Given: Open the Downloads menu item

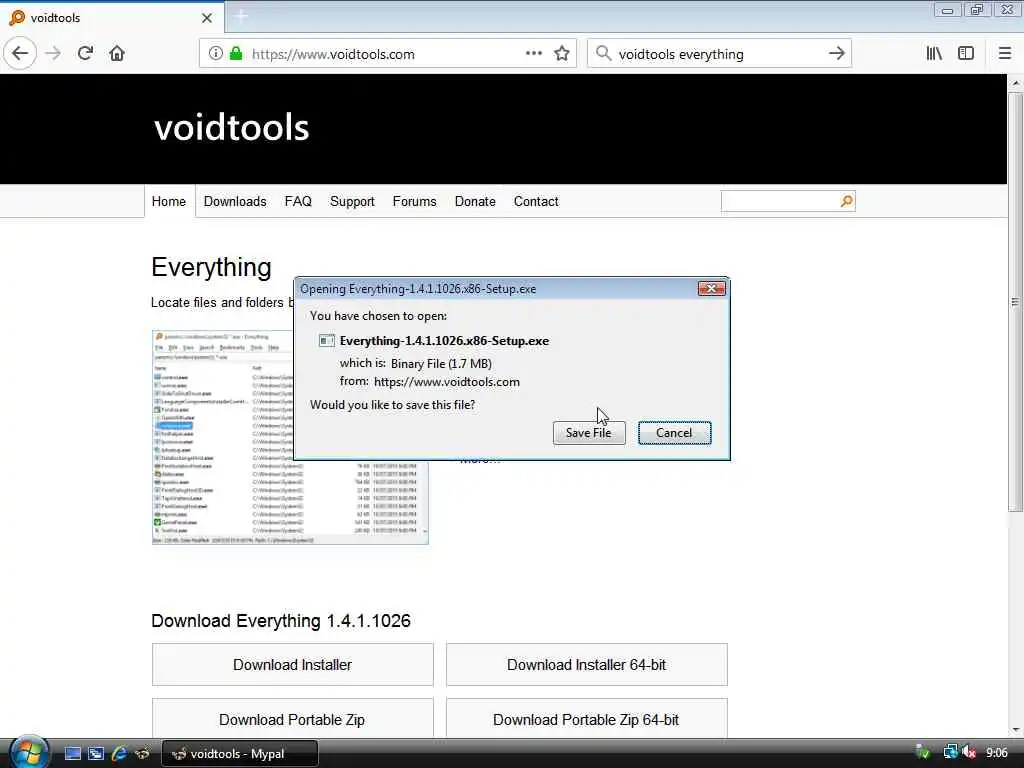Looking at the screenshot, I should coord(235,201).
